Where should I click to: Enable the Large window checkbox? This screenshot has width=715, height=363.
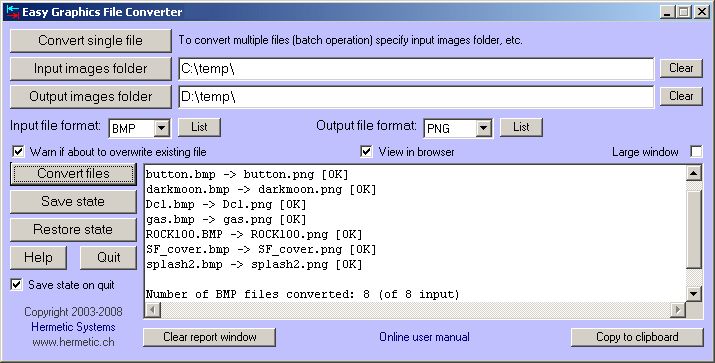(x=696, y=151)
